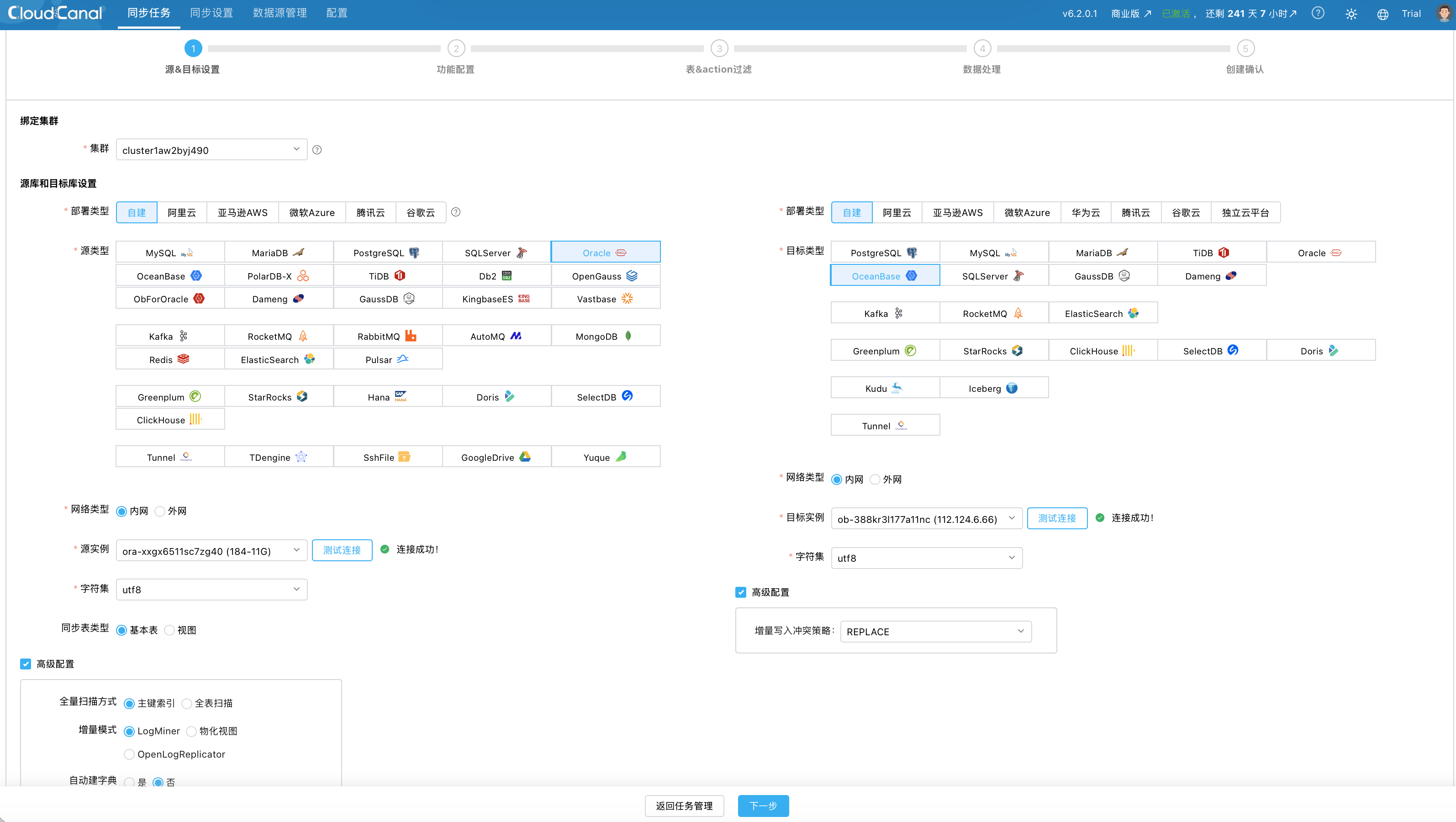1456x822 pixels.
Task: Select RabbitMQ as source type
Action: point(388,336)
